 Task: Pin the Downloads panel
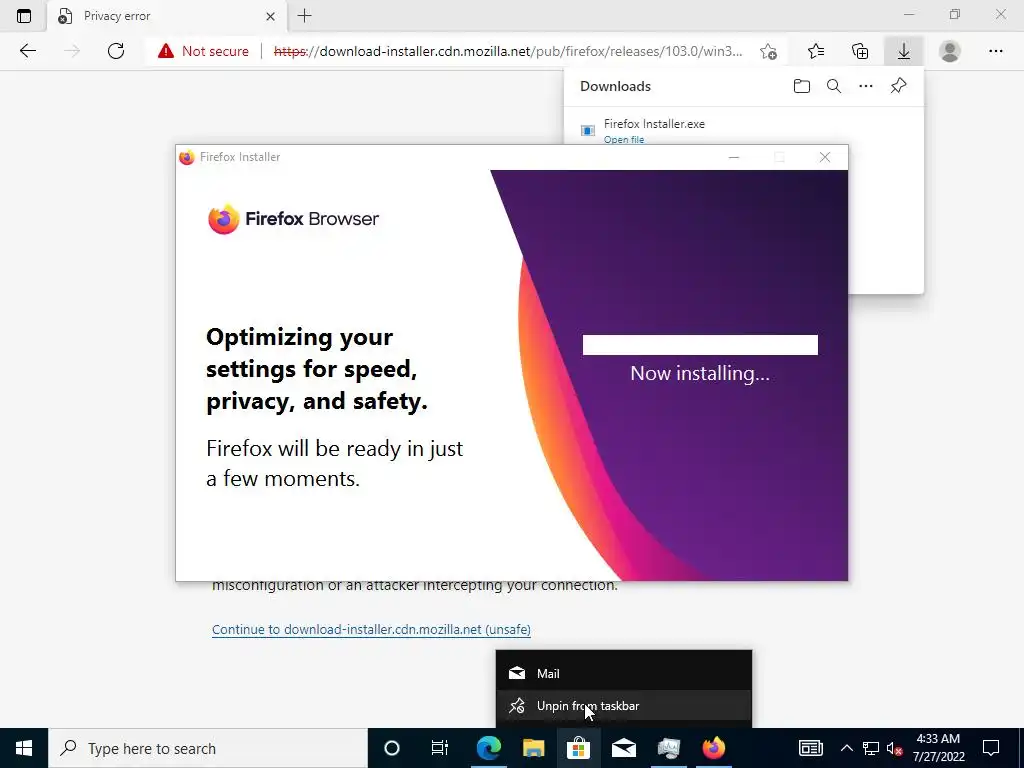[x=899, y=86]
